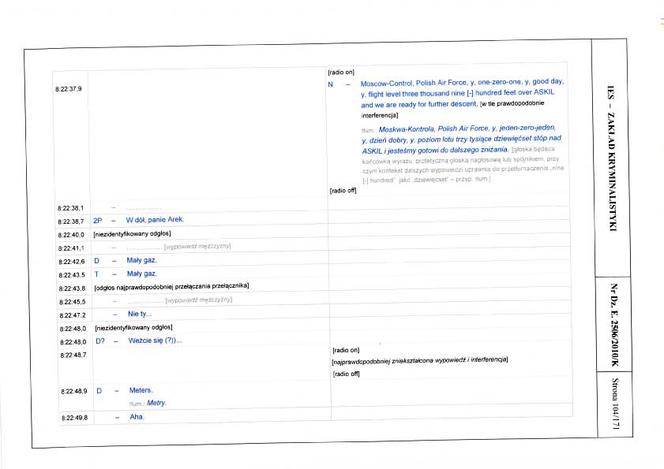Click the text 'Weźcie się (?))...'
Screen dimensions: 664x469
point(155,340)
